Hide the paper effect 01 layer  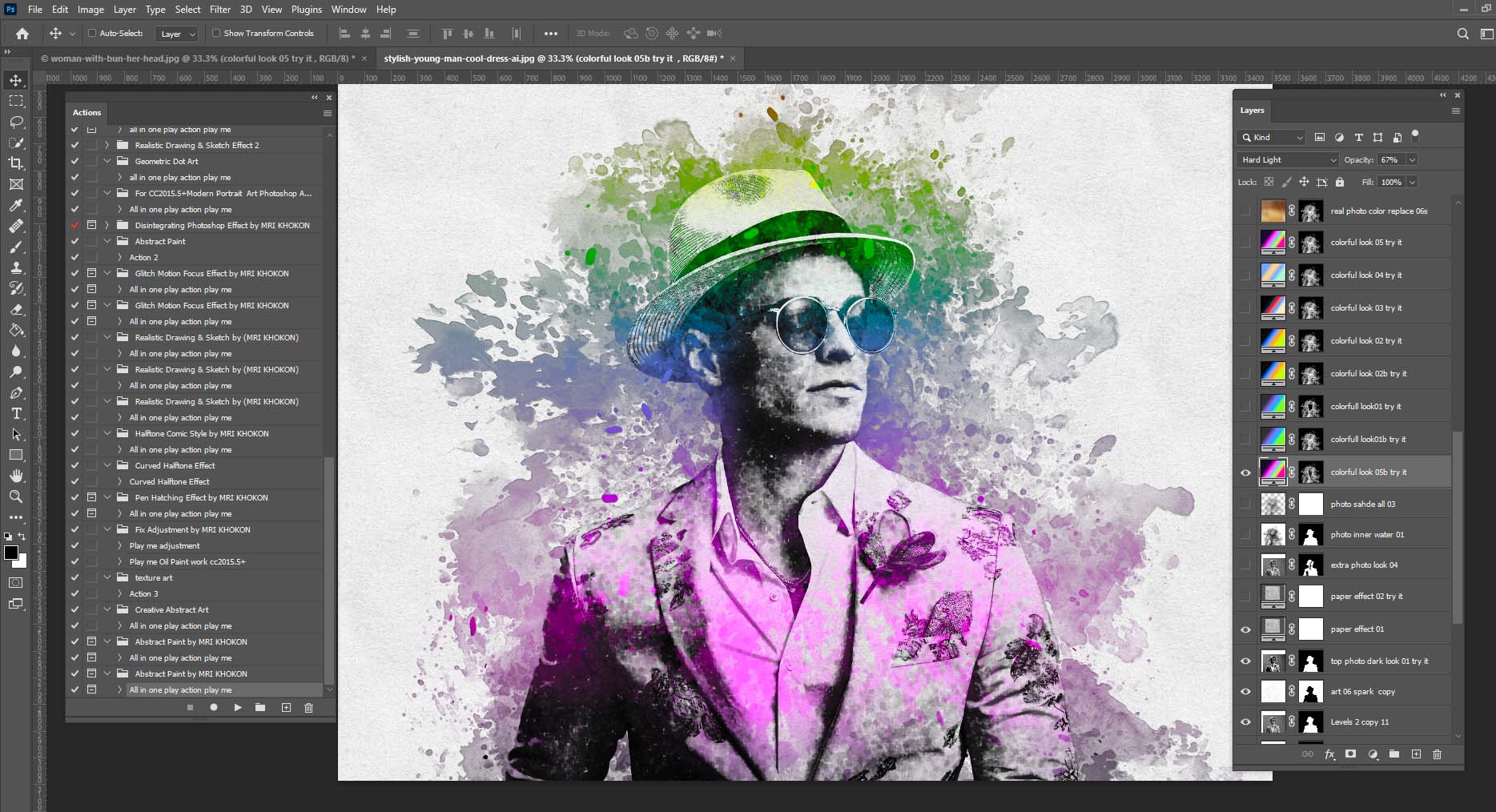click(1245, 629)
